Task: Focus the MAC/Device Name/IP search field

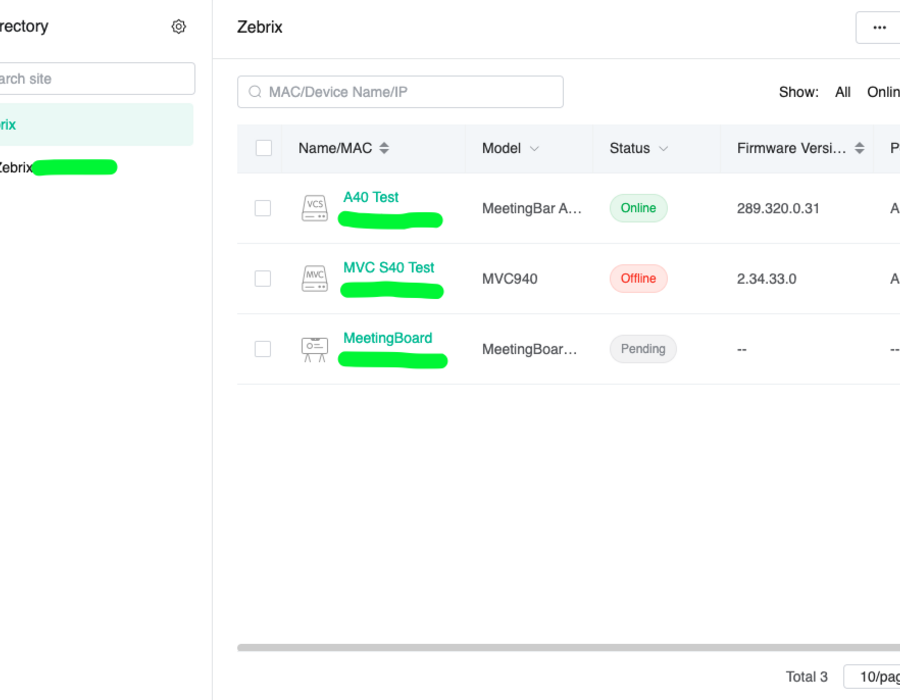Action: pos(400,92)
